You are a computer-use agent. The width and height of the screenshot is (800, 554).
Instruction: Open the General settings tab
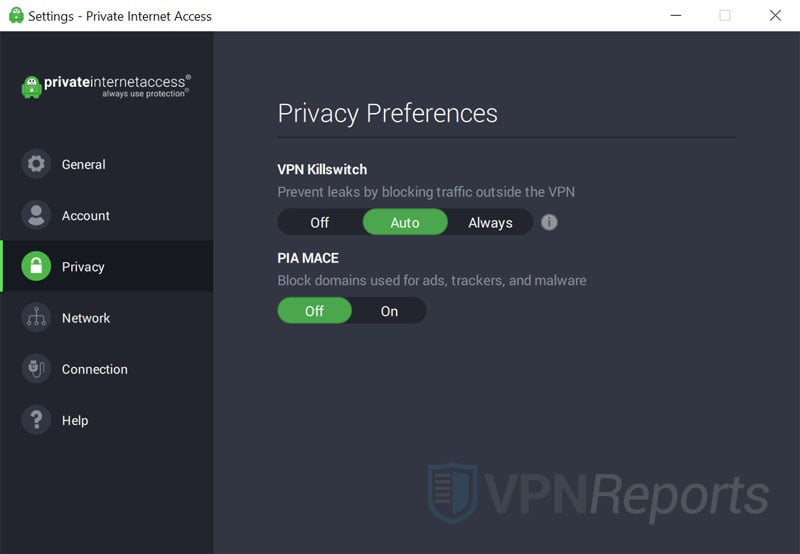84,164
